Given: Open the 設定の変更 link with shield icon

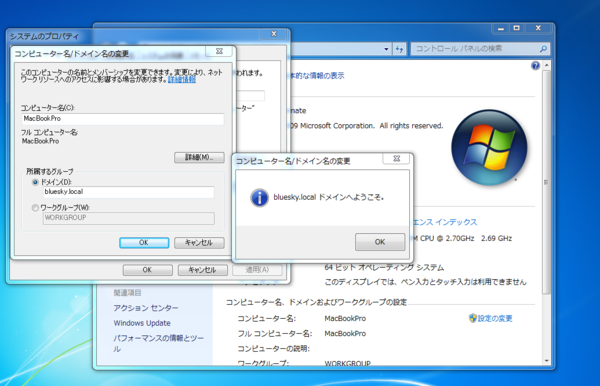Looking at the screenshot, I should point(491,318).
